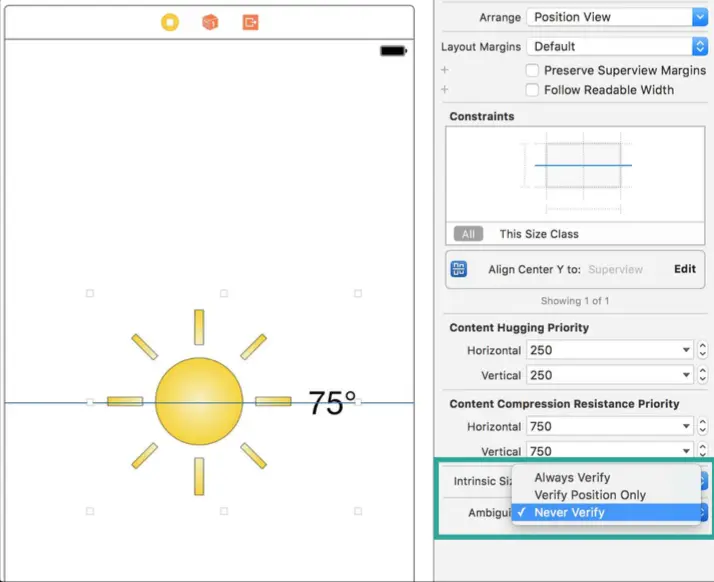Open the Arrange Position View dropdown
Image resolution: width=714 pixels, height=582 pixels.
[x=617, y=17]
